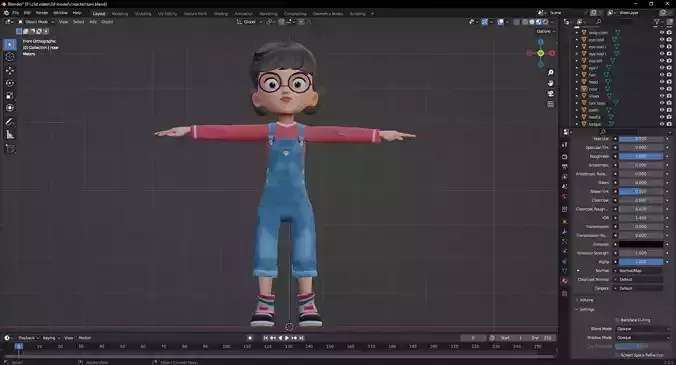This screenshot has width=676, height=365.
Task: Open the Material properties tab icon
Action: pos(564,281)
